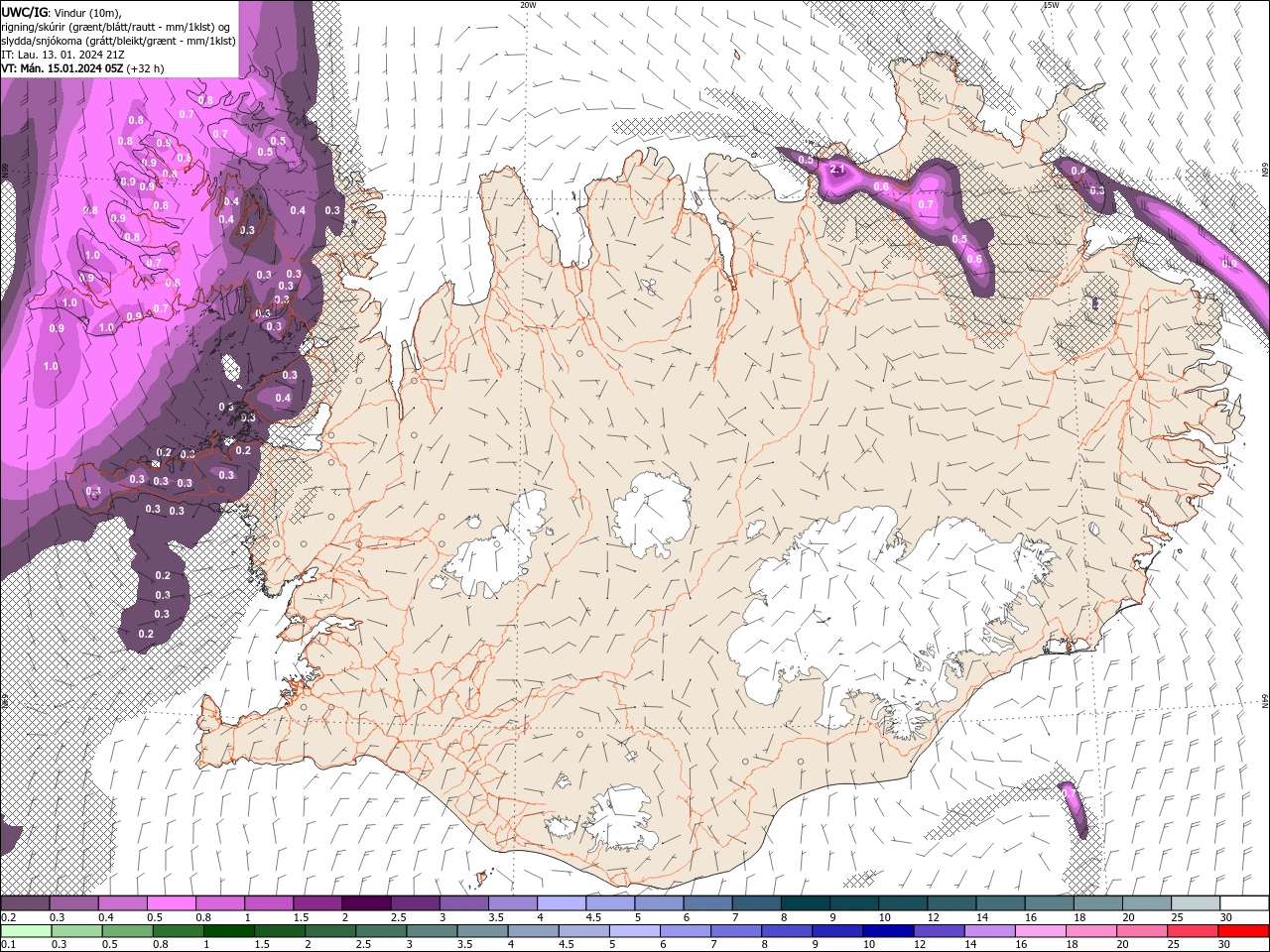Select the '15W' longitude label
Viewport: 1270px width, 952px height.
pyautogui.click(x=1051, y=5)
